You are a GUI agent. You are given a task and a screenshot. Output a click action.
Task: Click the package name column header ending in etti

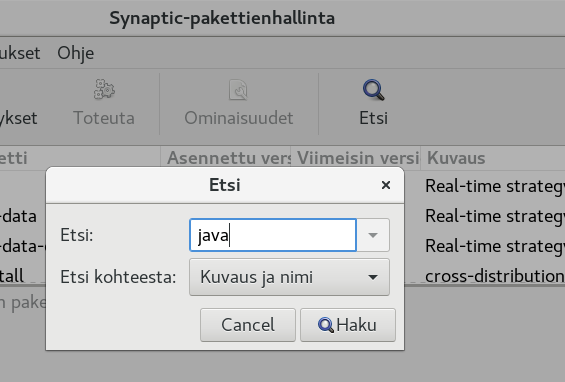(80, 158)
